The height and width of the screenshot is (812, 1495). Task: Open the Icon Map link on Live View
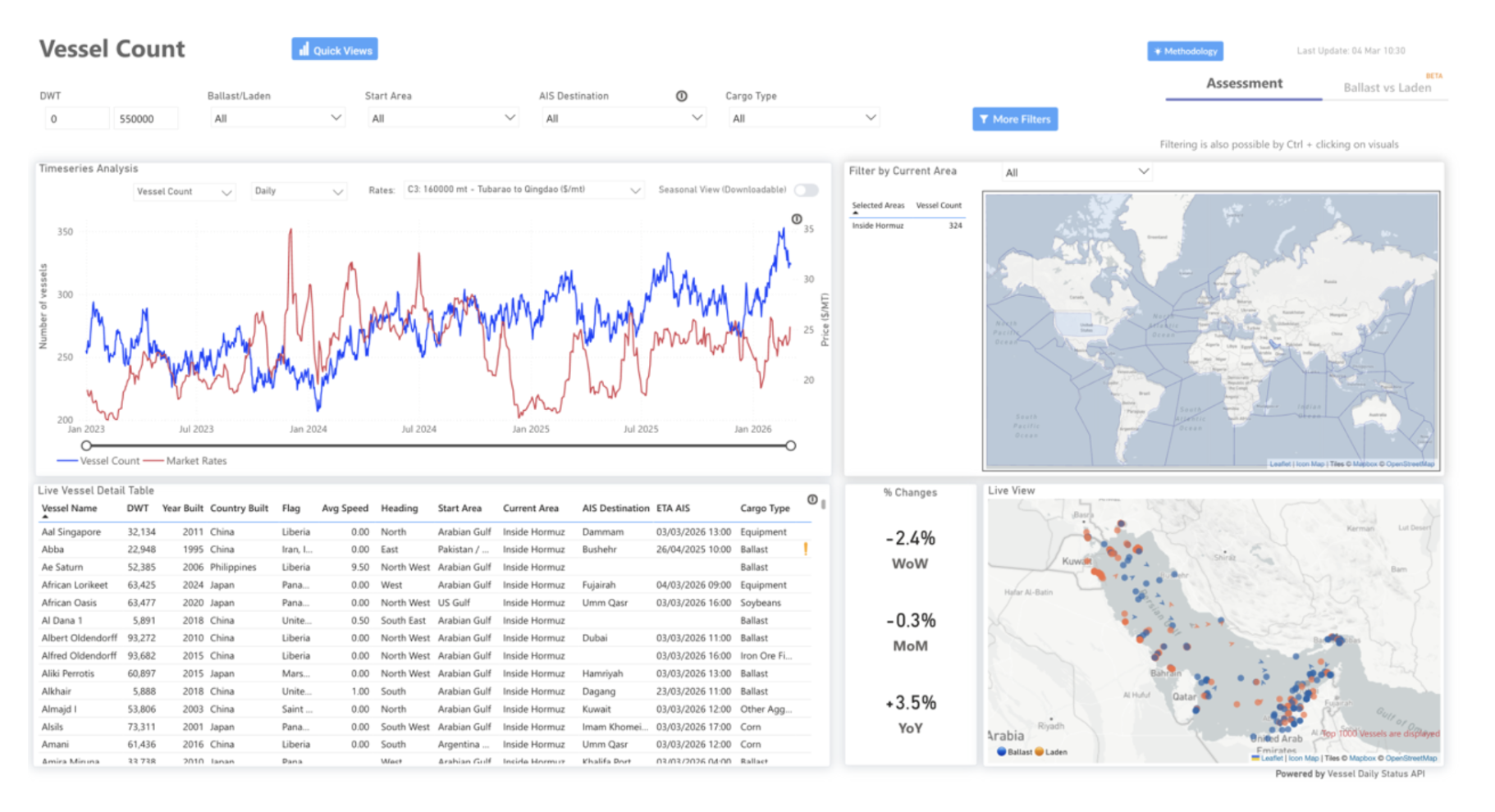coord(1303,758)
